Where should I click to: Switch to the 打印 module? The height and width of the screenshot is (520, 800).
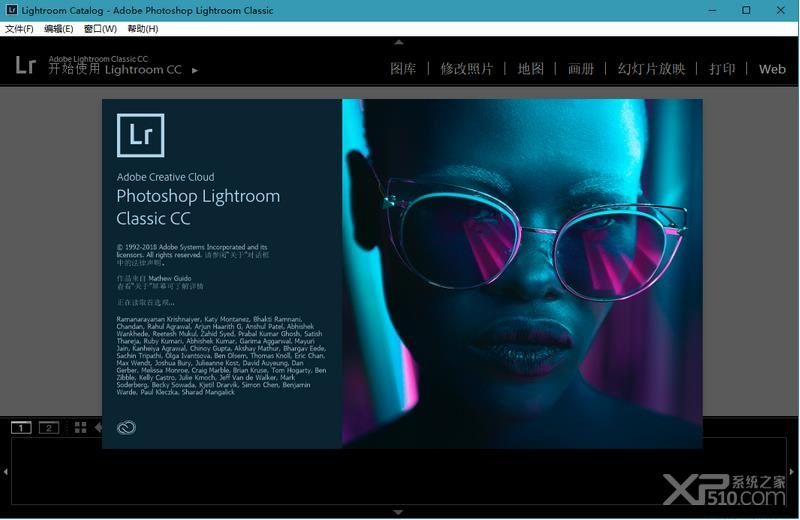[722, 69]
